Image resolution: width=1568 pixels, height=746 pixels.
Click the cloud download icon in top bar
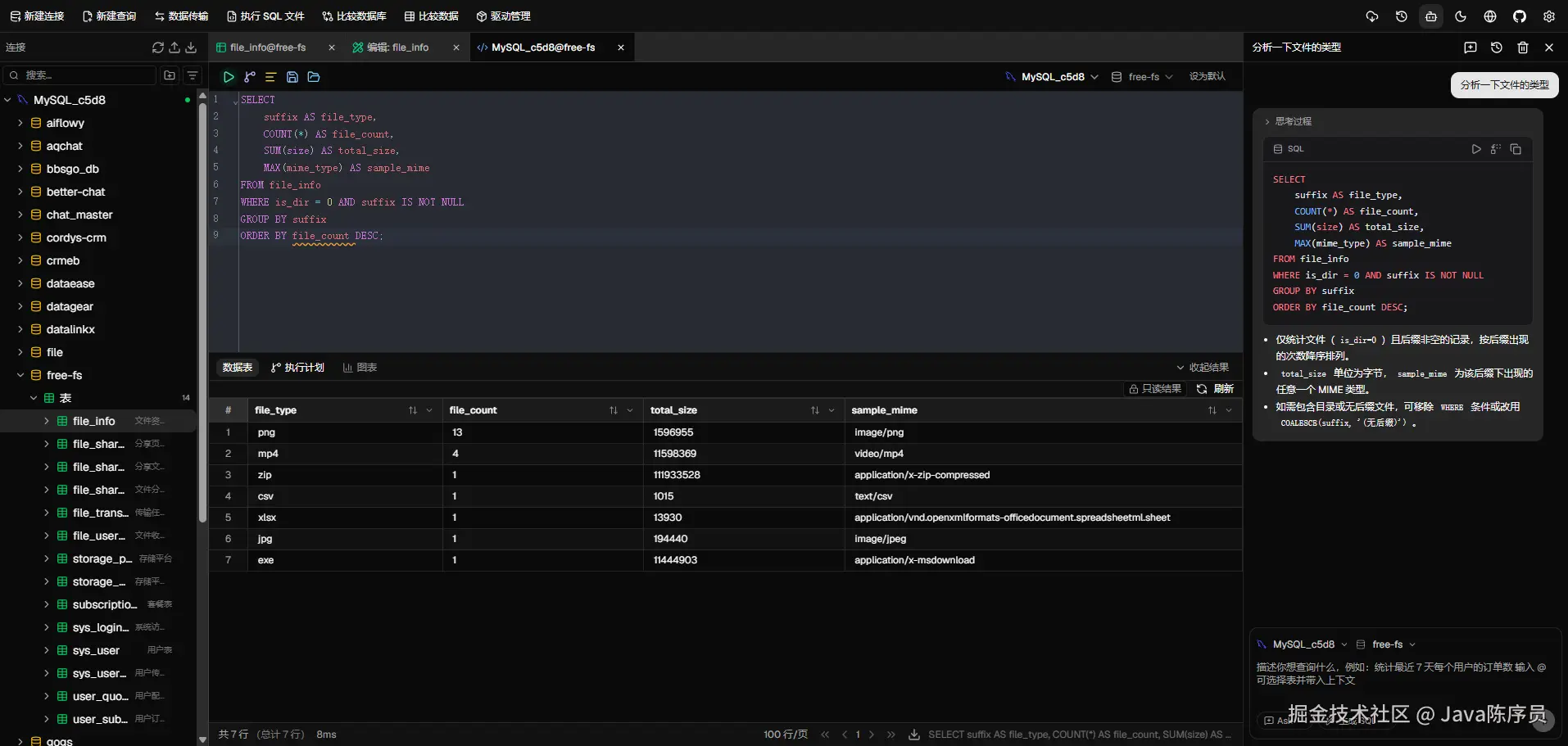pos(1372,16)
